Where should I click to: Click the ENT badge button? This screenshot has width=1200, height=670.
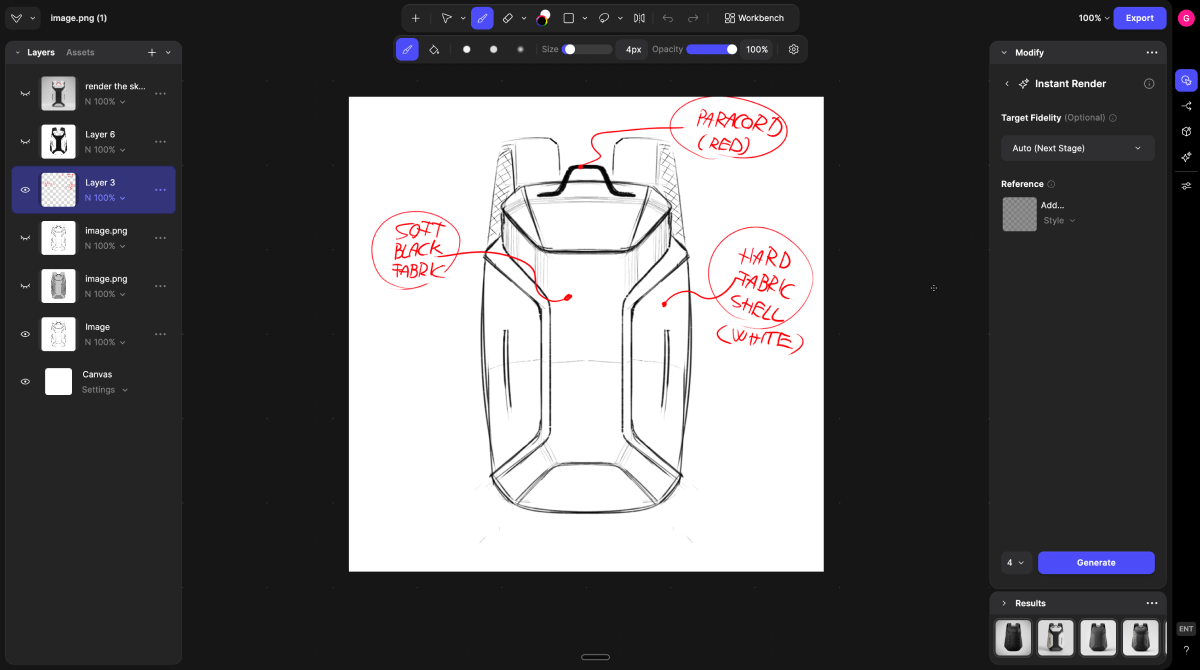click(x=1186, y=629)
